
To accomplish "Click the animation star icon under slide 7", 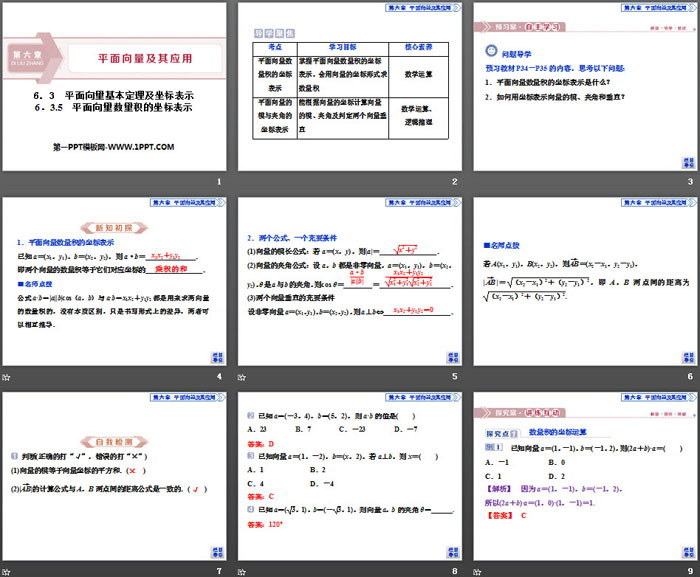I will [x=9, y=571].
